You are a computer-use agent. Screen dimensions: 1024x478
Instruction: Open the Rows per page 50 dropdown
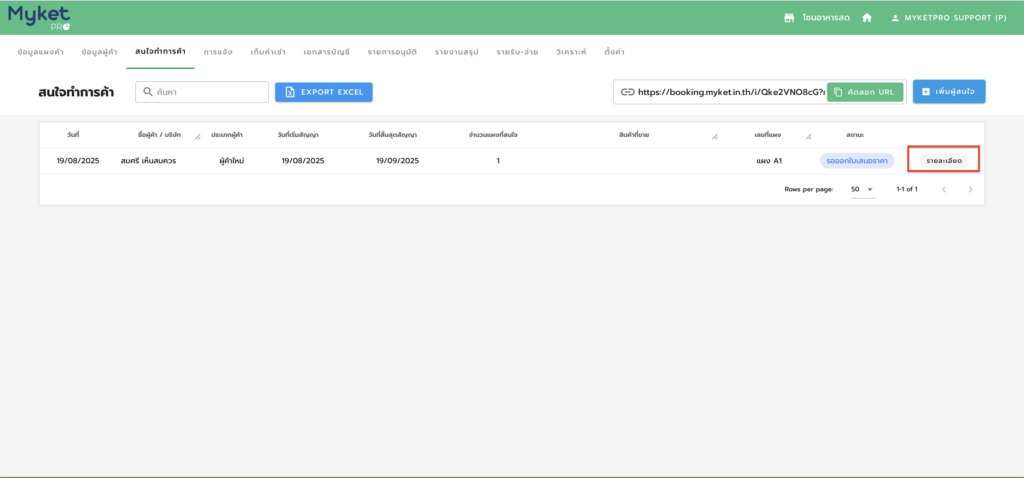[x=861, y=189]
